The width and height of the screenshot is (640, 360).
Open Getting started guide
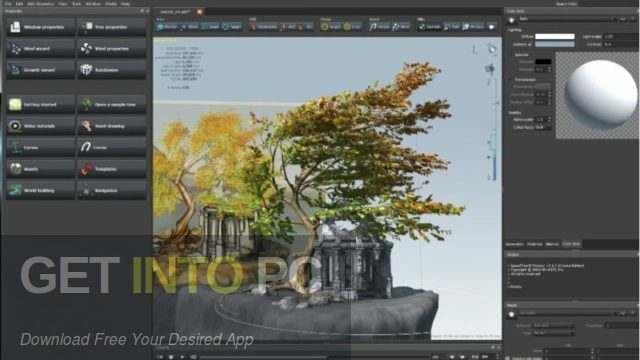tap(40, 104)
